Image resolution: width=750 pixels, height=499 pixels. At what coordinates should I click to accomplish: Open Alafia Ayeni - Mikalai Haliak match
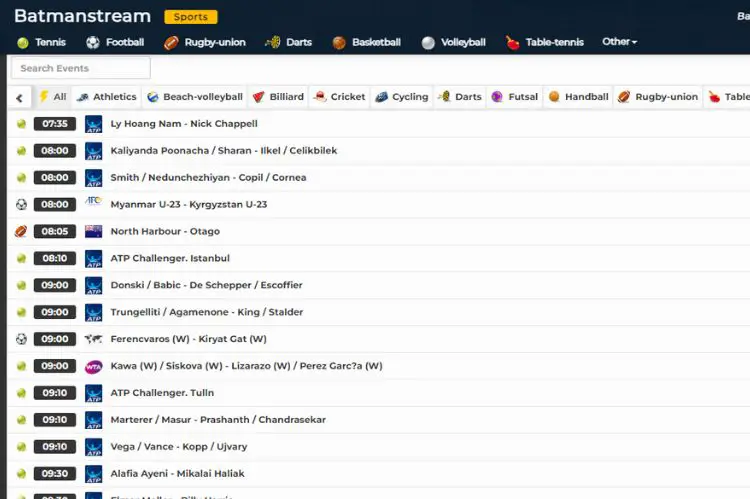(x=177, y=474)
